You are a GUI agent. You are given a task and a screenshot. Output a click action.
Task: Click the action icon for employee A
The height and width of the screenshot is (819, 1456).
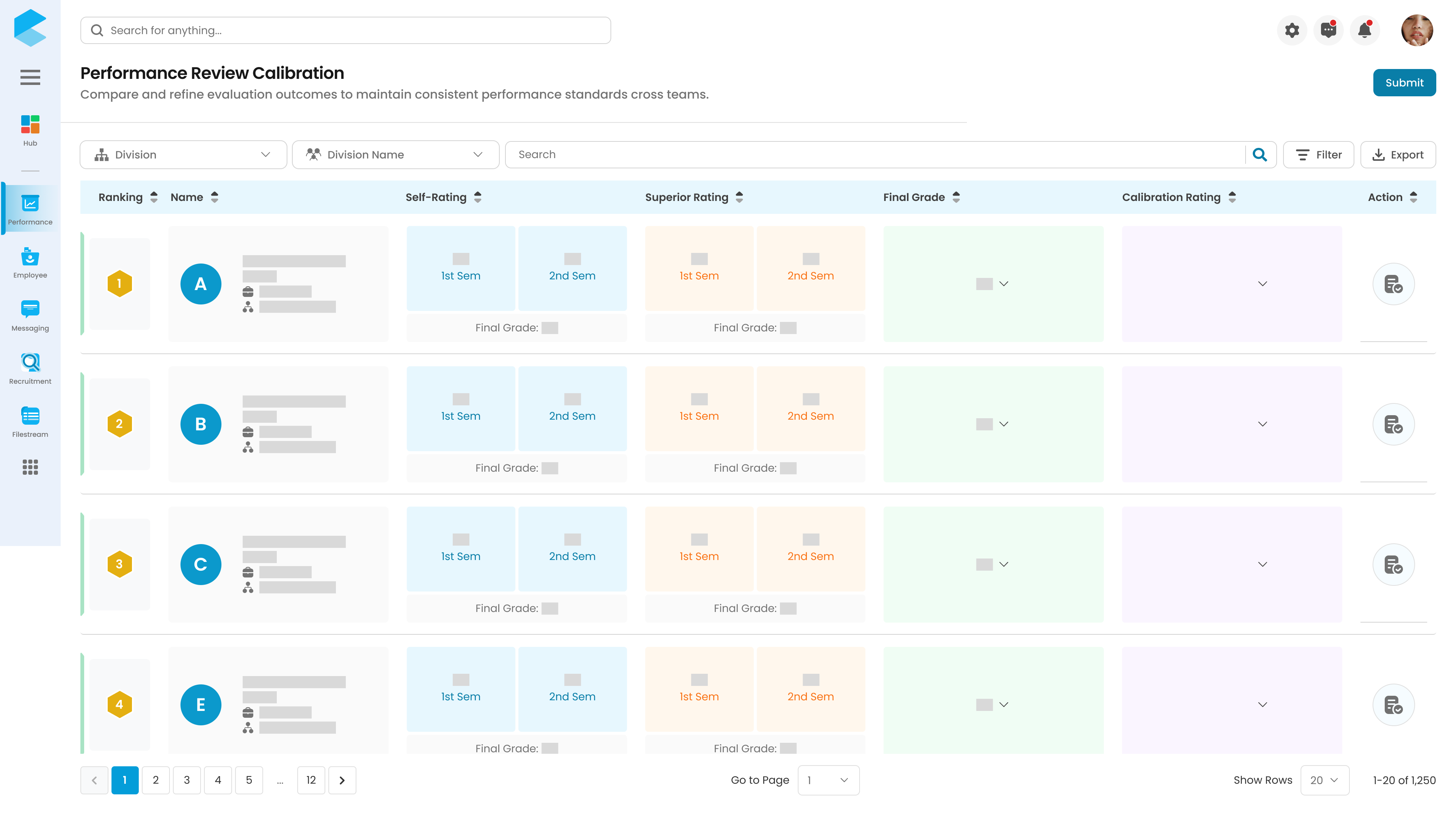click(x=1393, y=284)
